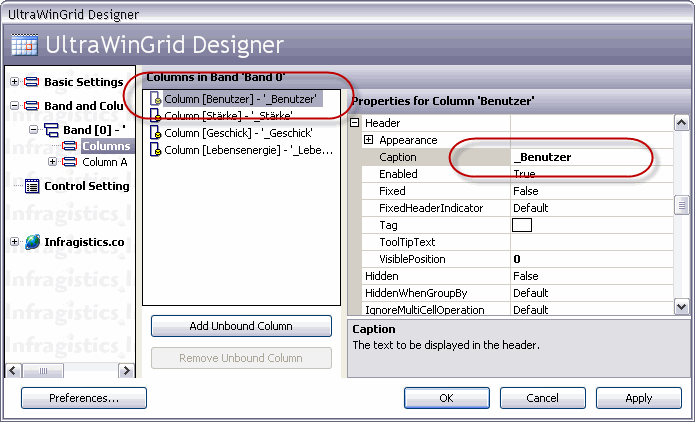
Task: Click the Basic Settings node icon
Action: pyautogui.click(x=32, y=82)
